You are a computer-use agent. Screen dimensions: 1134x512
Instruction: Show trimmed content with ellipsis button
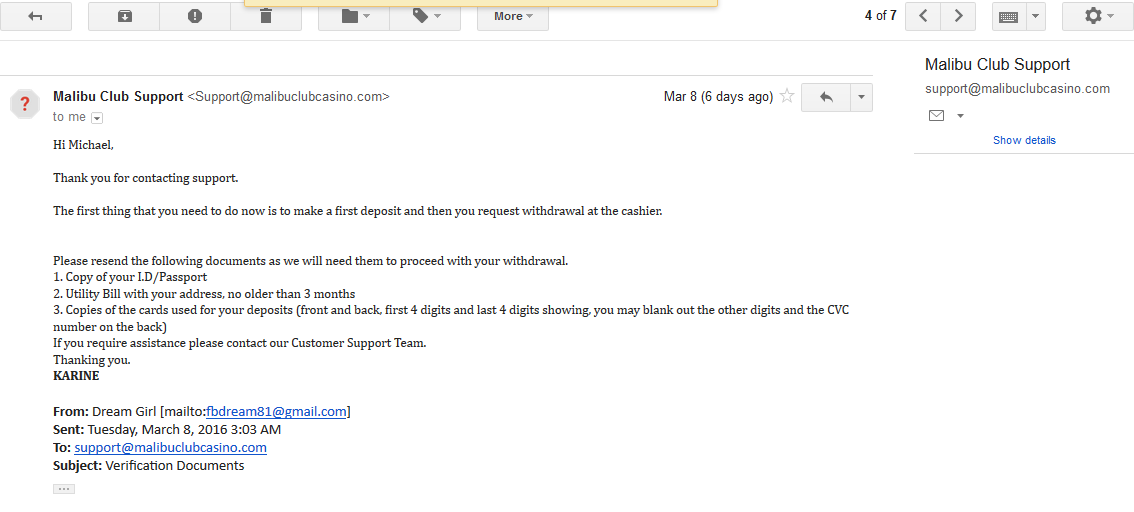64,489
